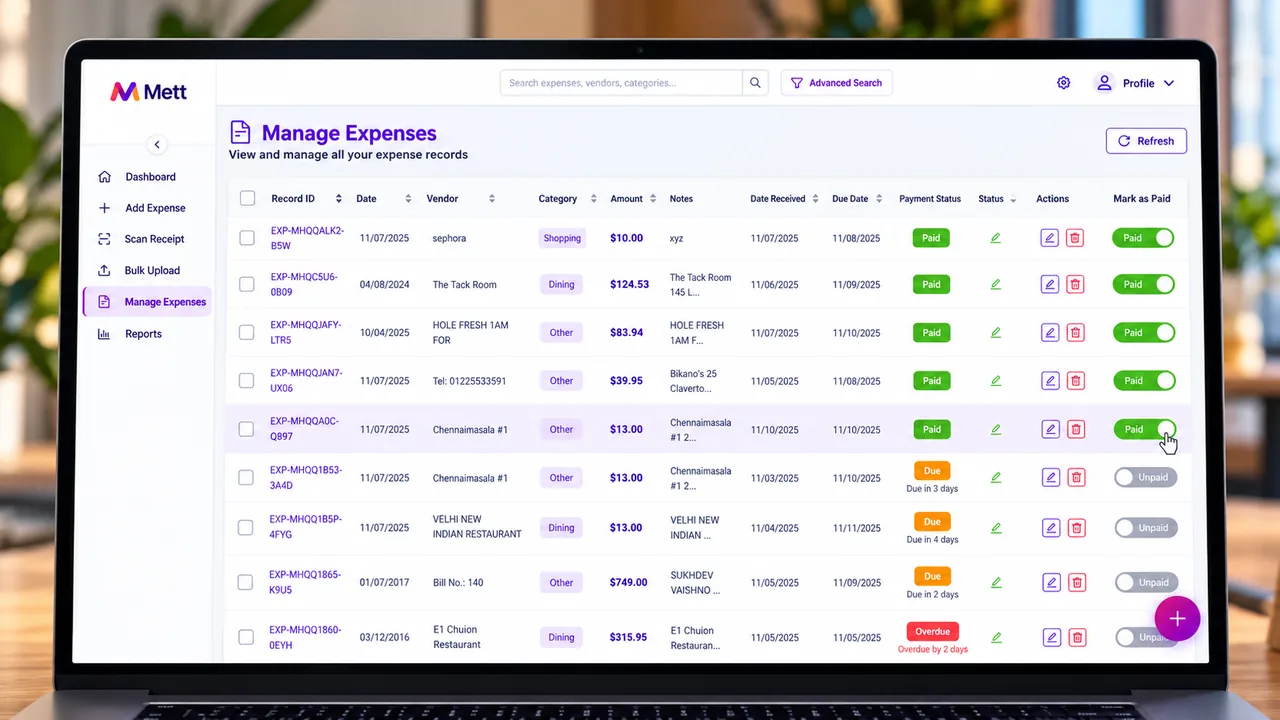Delete the Tel: 01225533591 expense
This screenshot has width=1280, height=720.
1076,381
